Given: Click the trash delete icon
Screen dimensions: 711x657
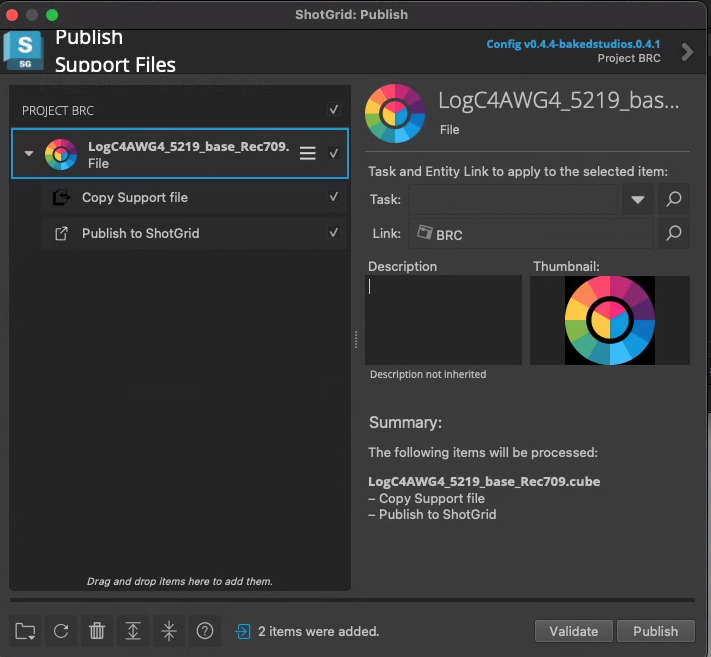Looking at the screenshot, I should (x=97, y=630).
